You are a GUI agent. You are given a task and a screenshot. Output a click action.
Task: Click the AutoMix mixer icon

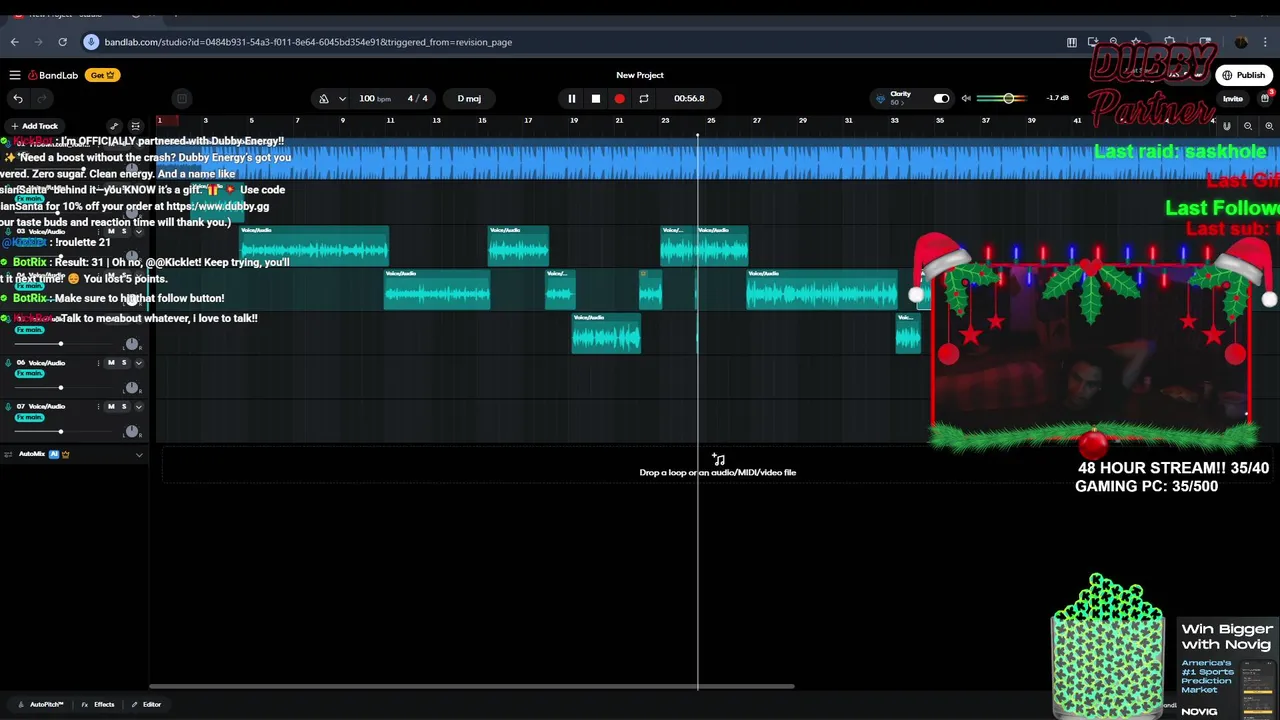(x=9, y=454)
